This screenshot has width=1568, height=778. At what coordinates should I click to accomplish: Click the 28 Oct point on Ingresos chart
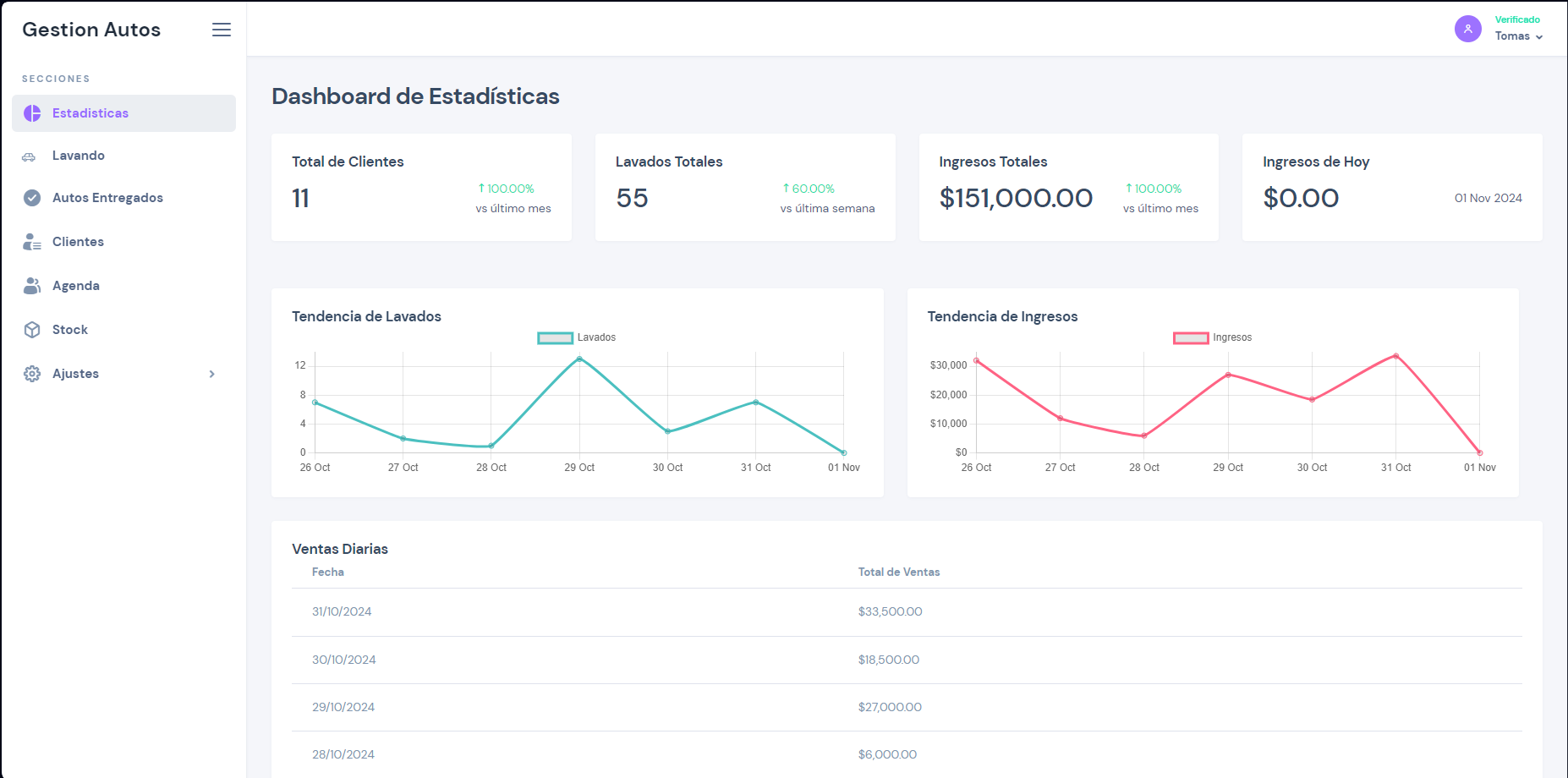tap(1144, 436)
